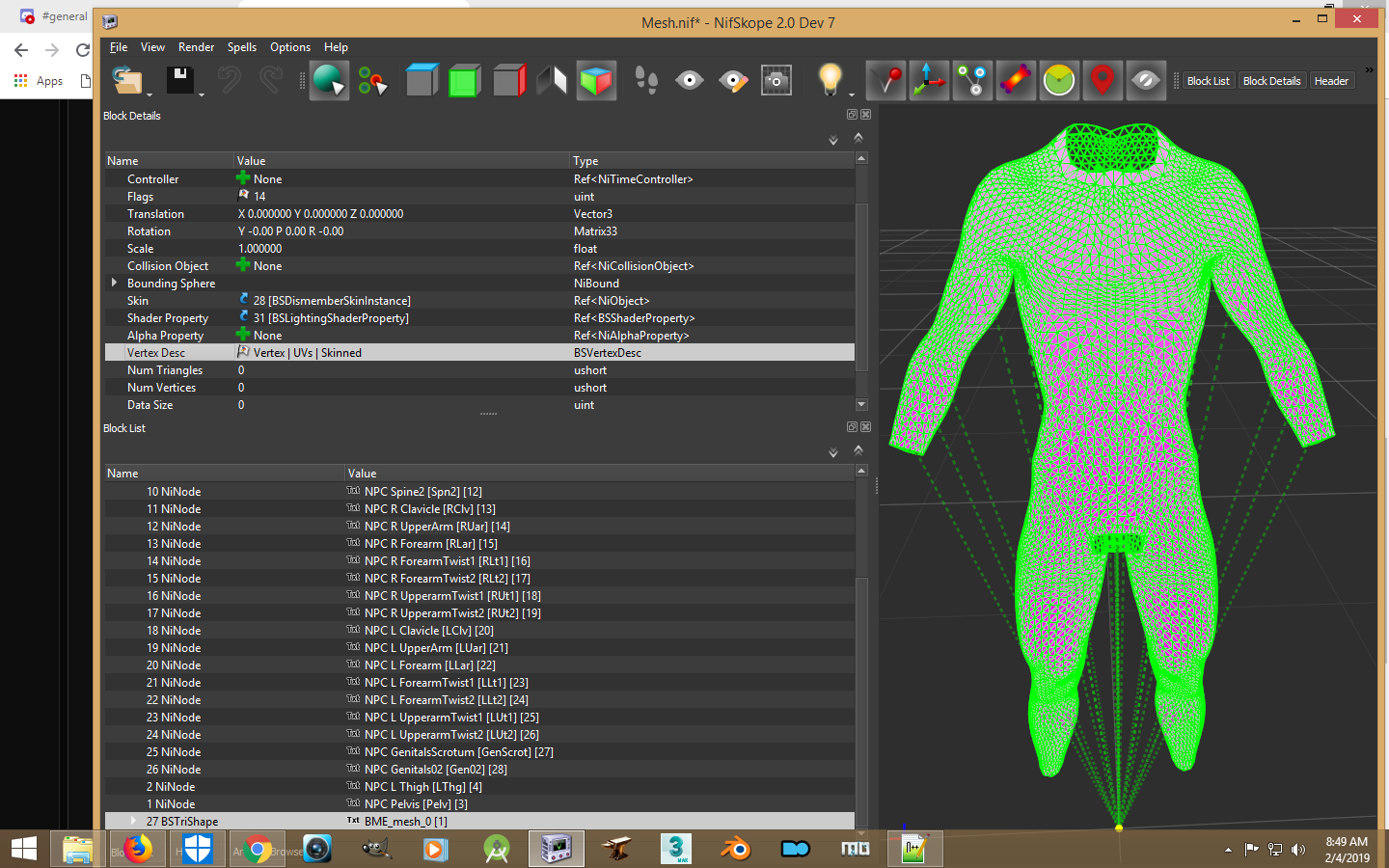Switch to side view red cube icon
The height and width of the screenshot is (868, 1389).
pyautogui.click(x=508, y=80)
